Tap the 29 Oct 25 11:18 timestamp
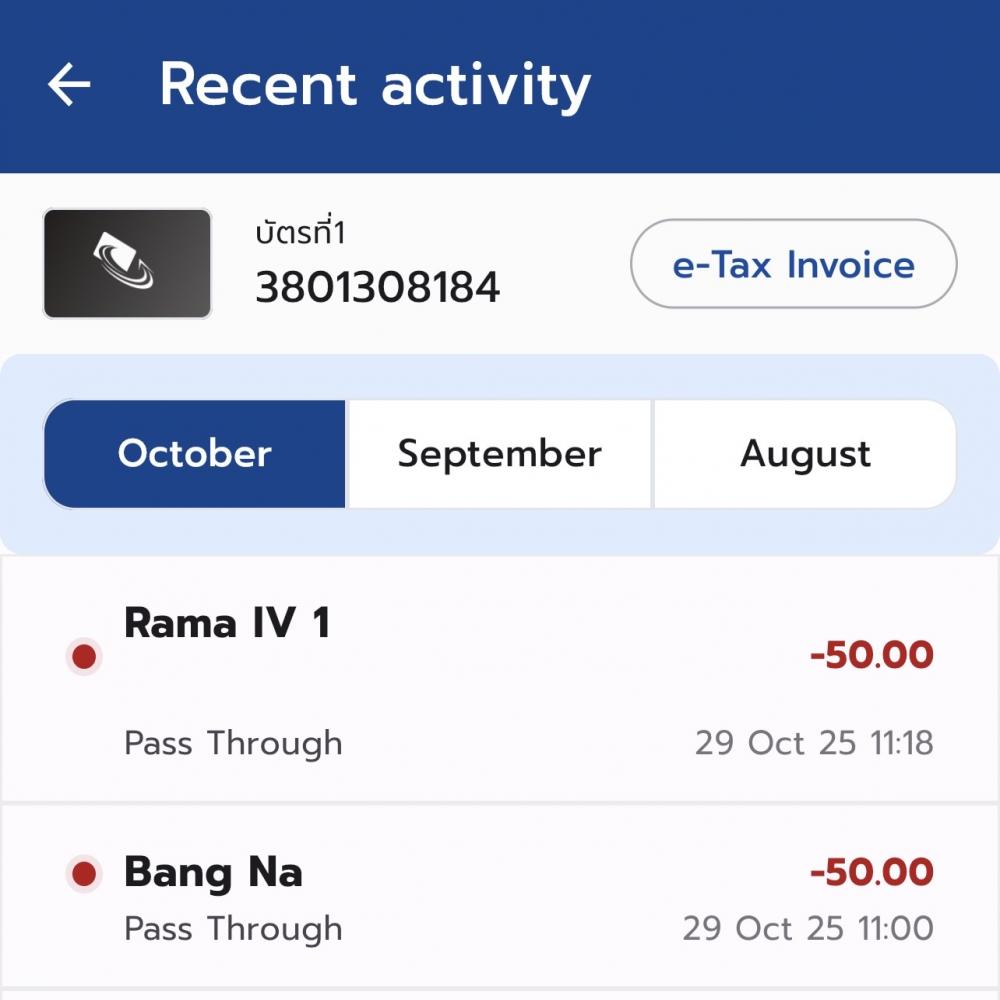 (x=814, y=743)
